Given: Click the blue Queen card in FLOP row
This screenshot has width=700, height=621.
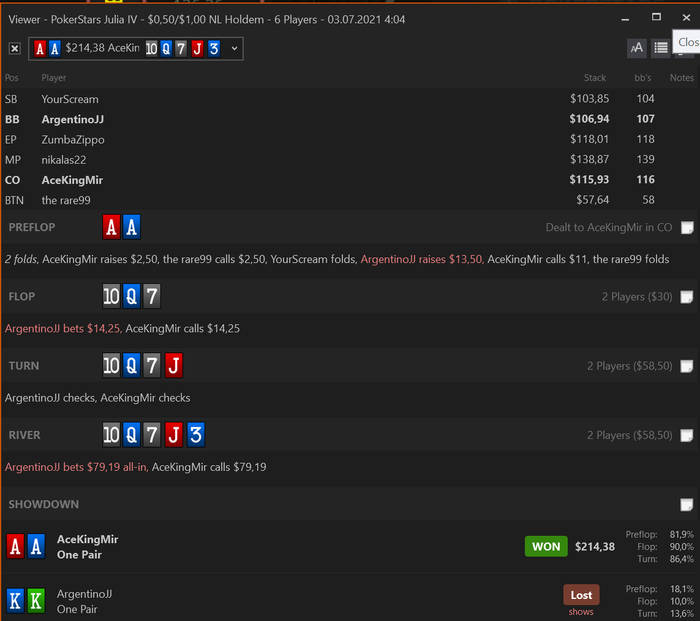Looking at the screenshot, I should [x=132, y=296].
